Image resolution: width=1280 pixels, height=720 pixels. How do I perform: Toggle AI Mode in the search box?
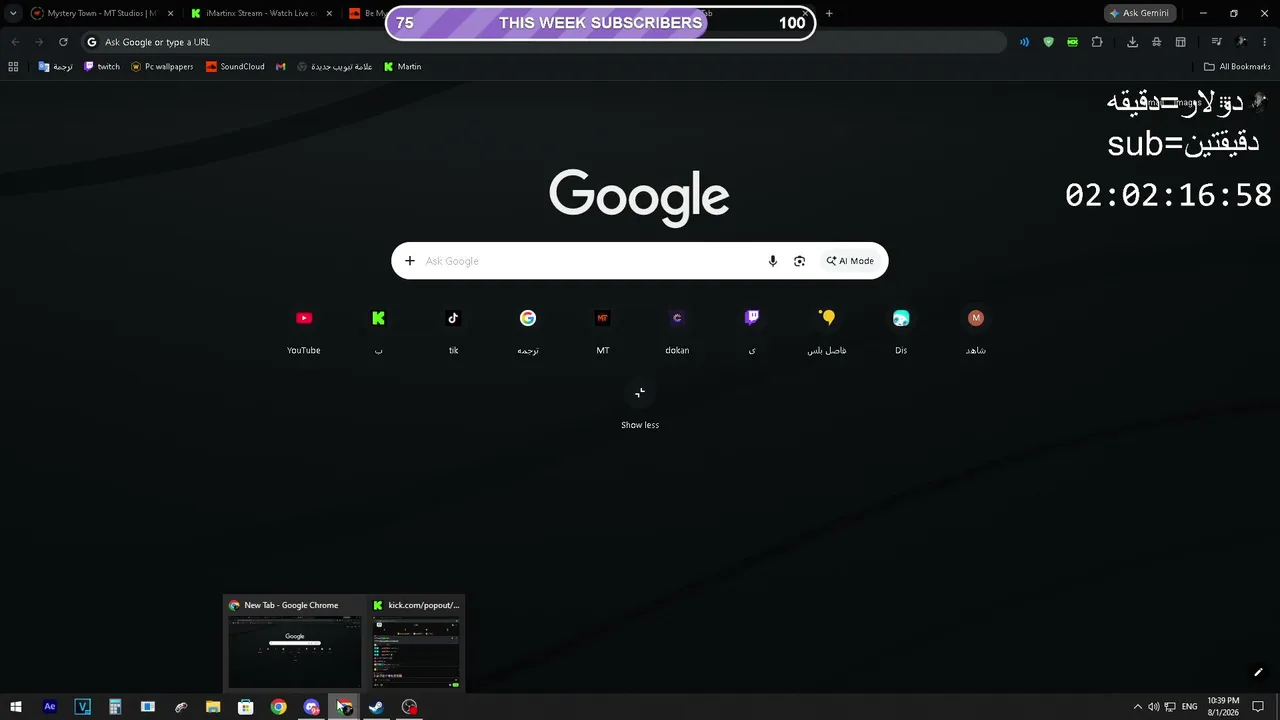[850, 261]
